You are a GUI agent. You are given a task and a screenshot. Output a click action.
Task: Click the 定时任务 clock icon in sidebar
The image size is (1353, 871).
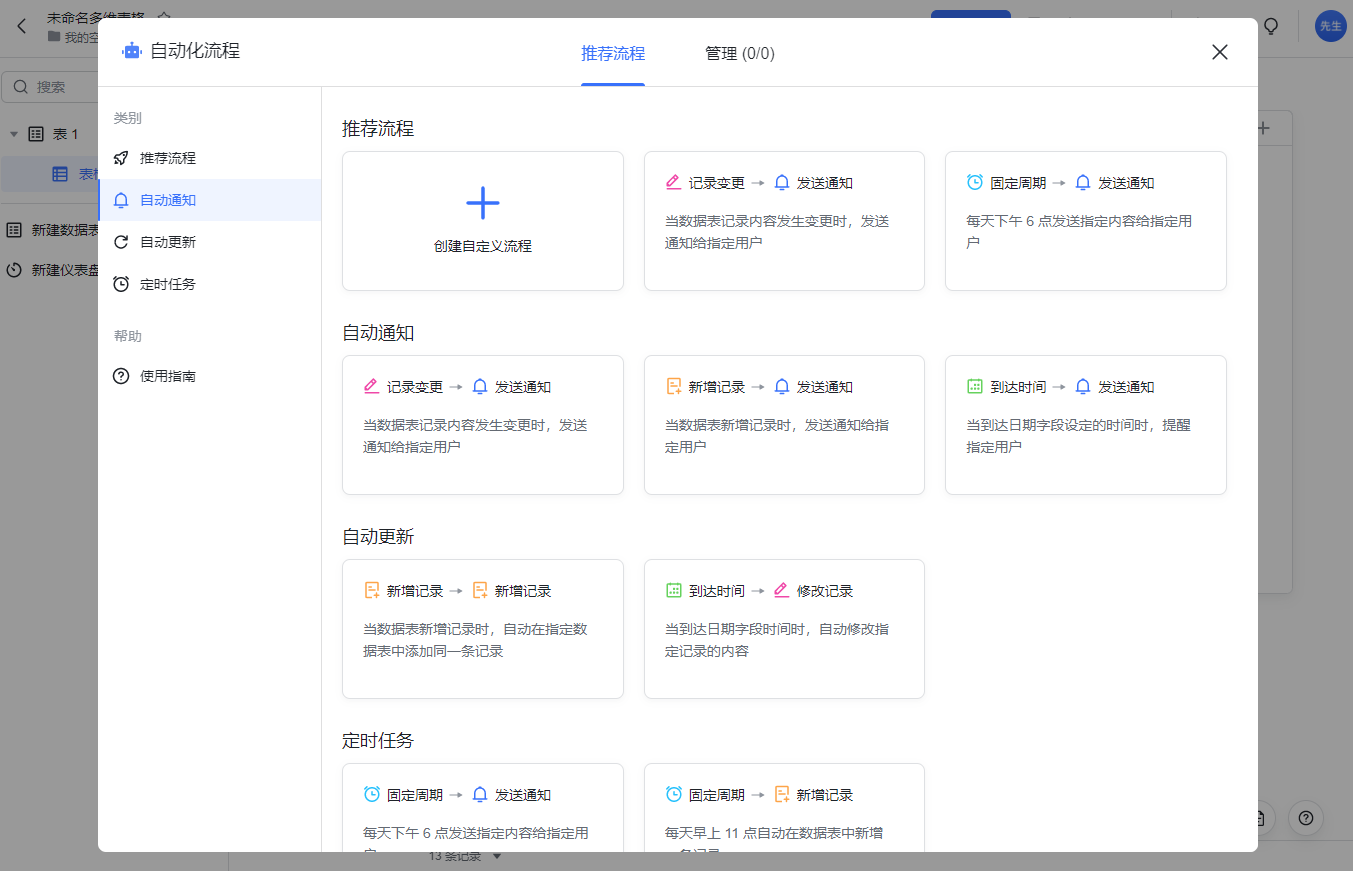coord(121,284)
